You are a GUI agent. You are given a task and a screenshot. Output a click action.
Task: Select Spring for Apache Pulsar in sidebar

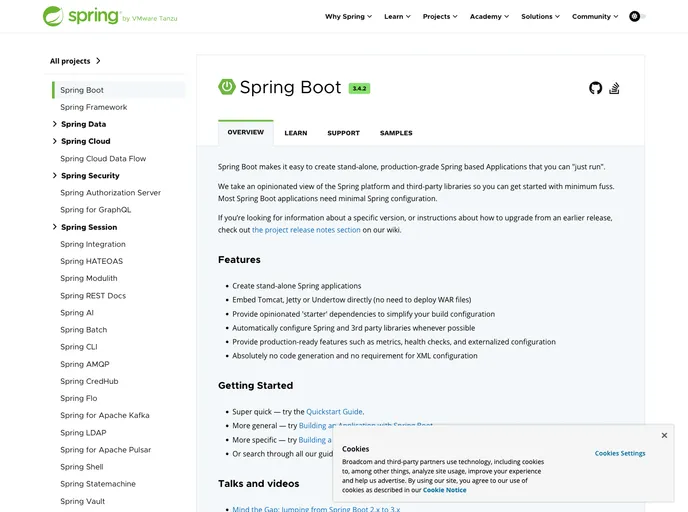coord(105,450)
